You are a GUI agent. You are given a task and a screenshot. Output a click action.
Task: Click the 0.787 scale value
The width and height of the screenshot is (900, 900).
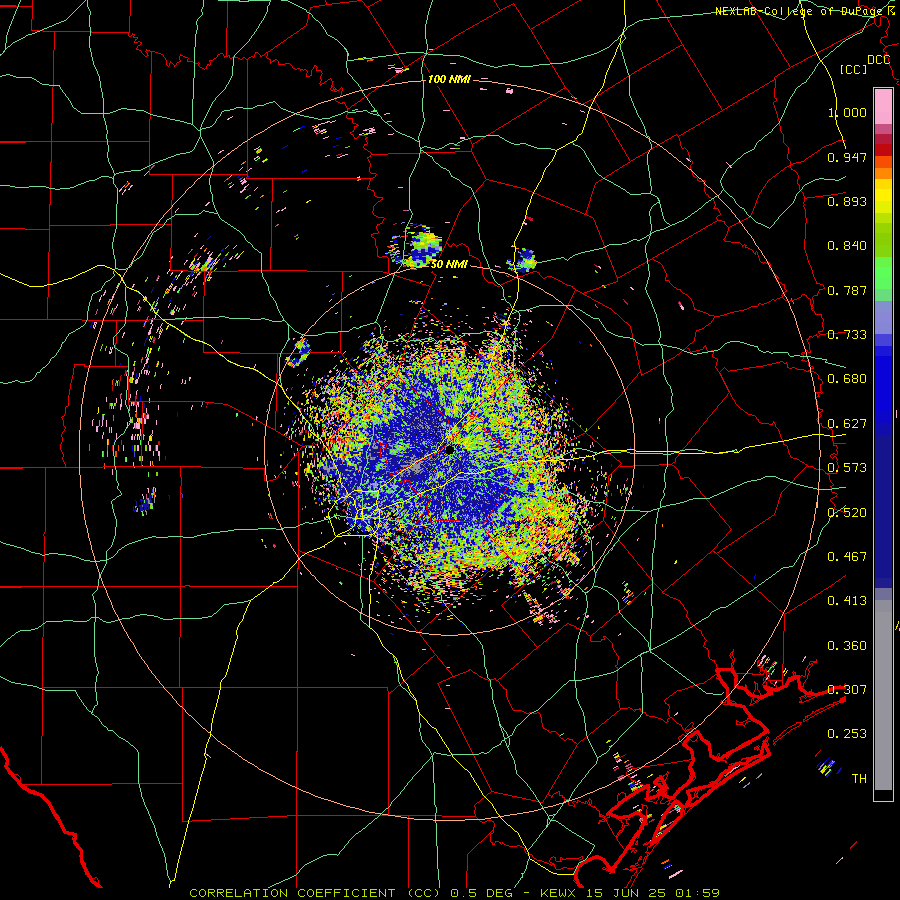click(x=847, y=290)
